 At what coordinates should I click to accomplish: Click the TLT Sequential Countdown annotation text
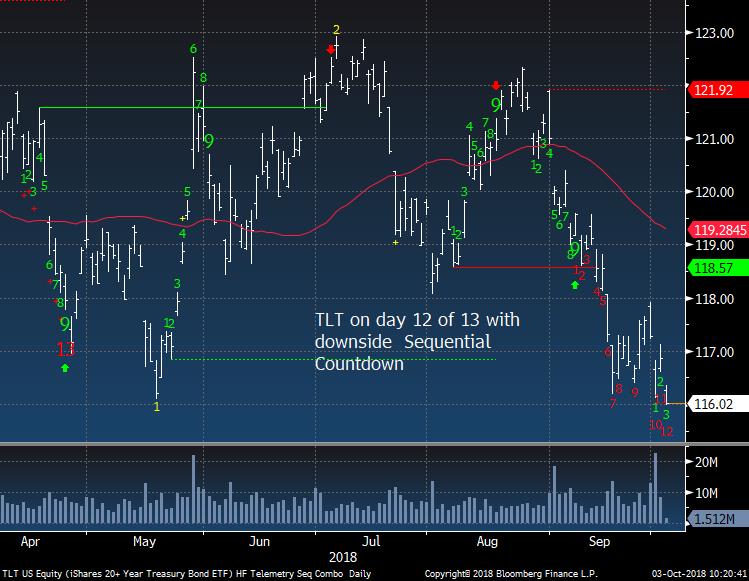417,342
